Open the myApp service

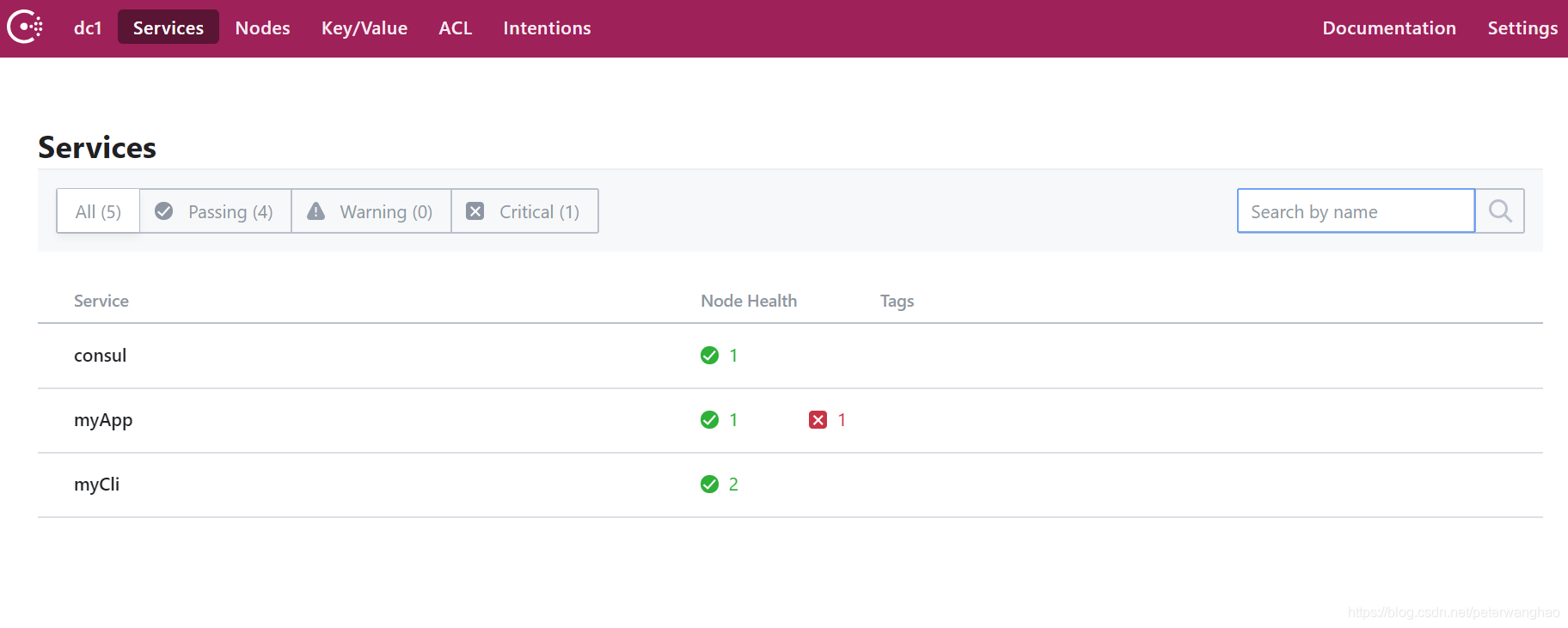point(103,420)
